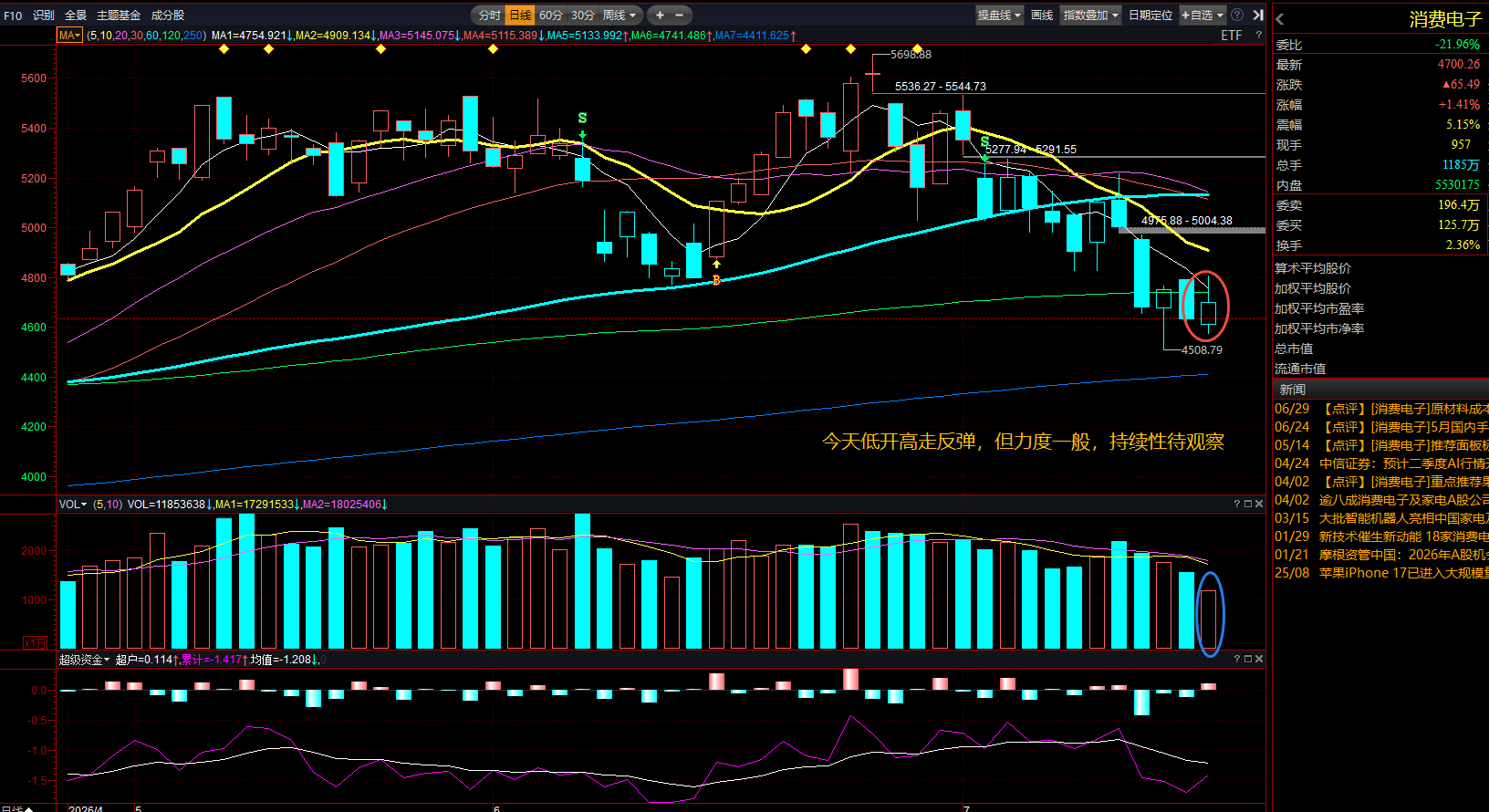Switch chart period to 30分
Screen dimensions: 1489x812
583,15
